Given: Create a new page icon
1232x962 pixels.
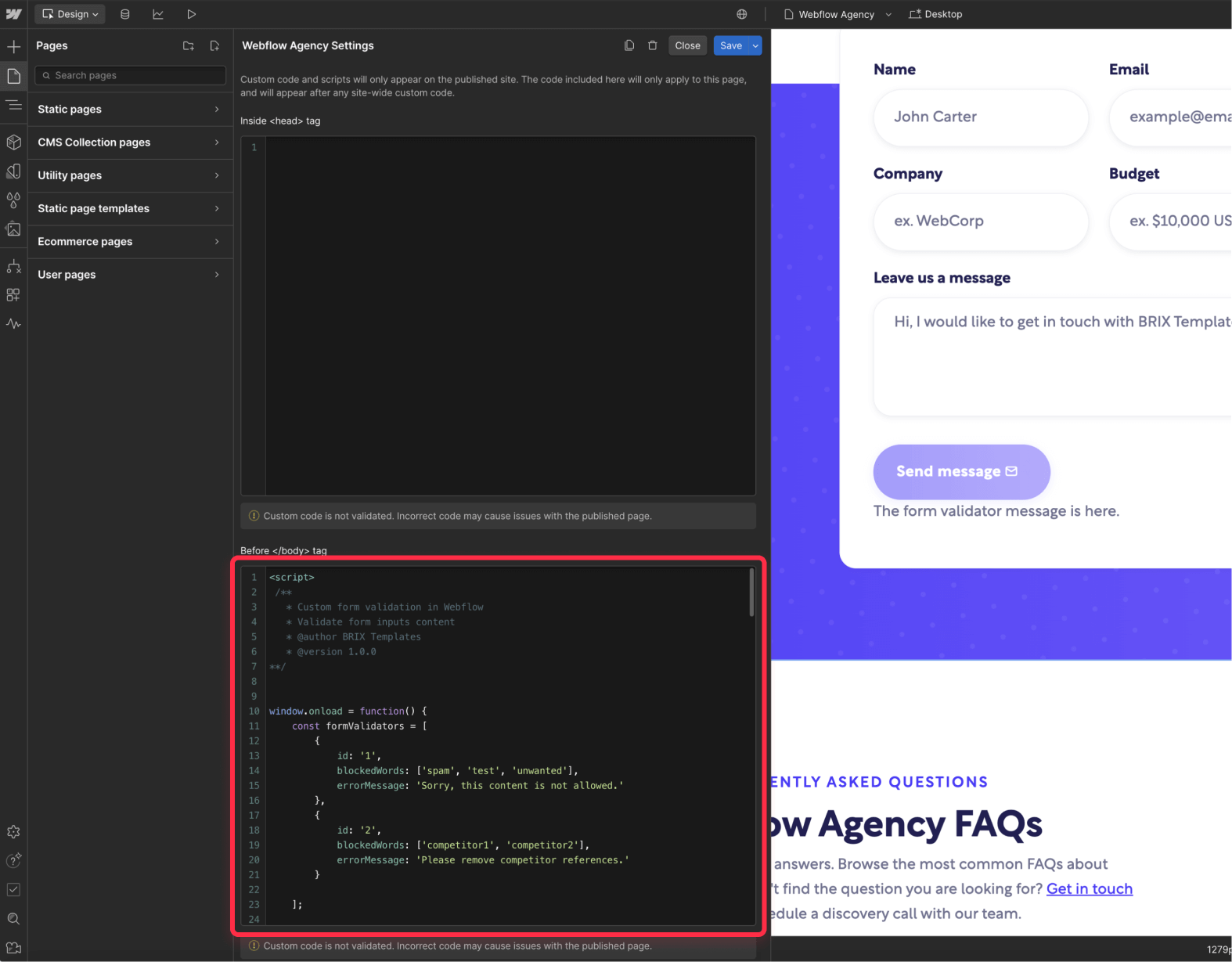Looking at the screenshot, I should (x=214, y=45).
